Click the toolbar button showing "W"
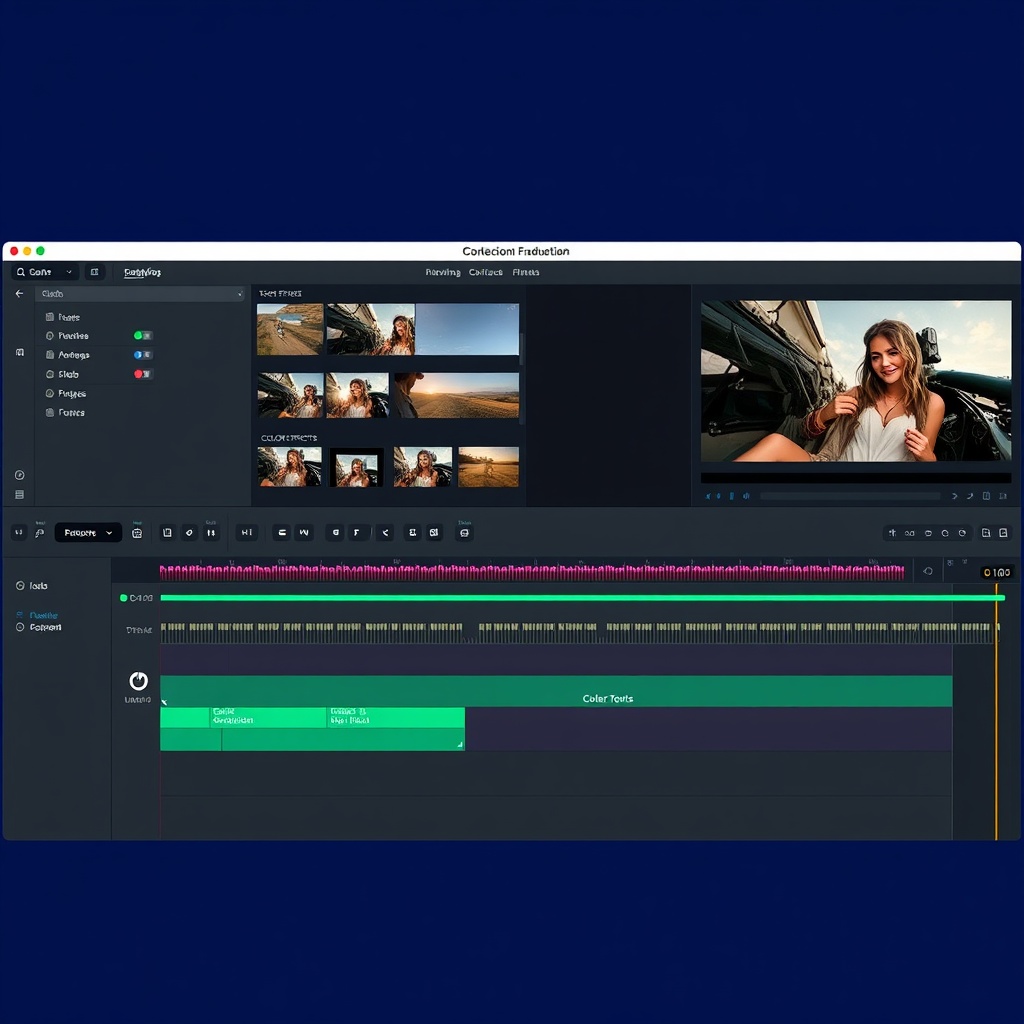This screenshot has width=1024, height=1024. [x=304, y=533]
